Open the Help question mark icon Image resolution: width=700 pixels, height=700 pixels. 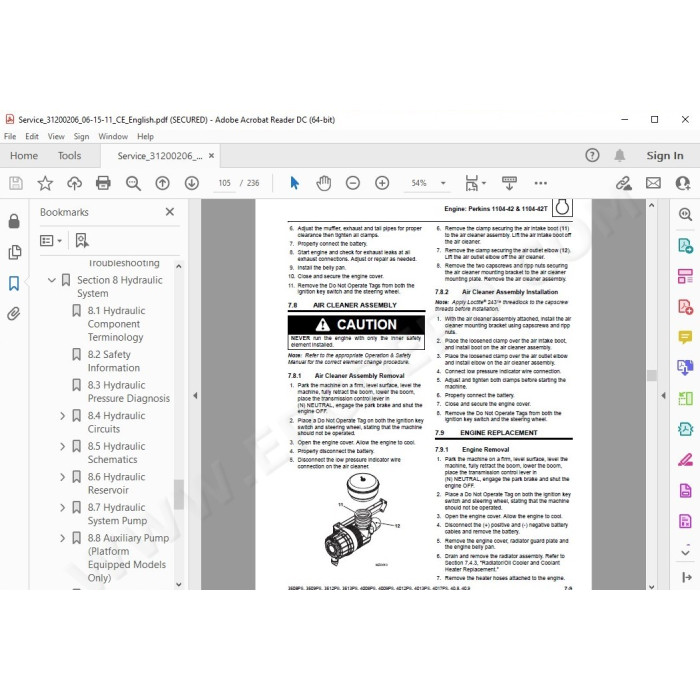(x=592, y=155)
